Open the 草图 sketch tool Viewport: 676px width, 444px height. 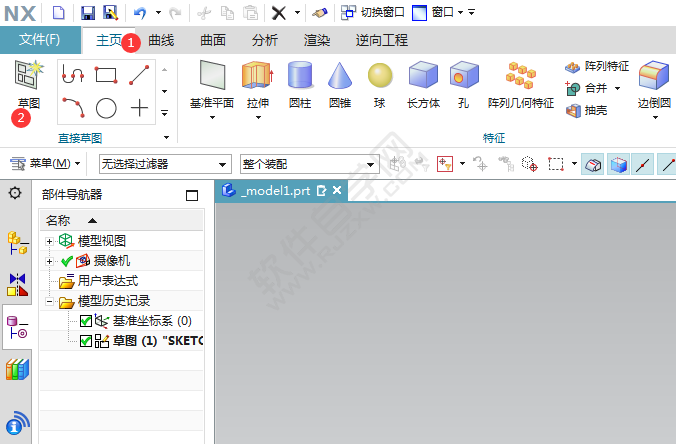[28, 84]
